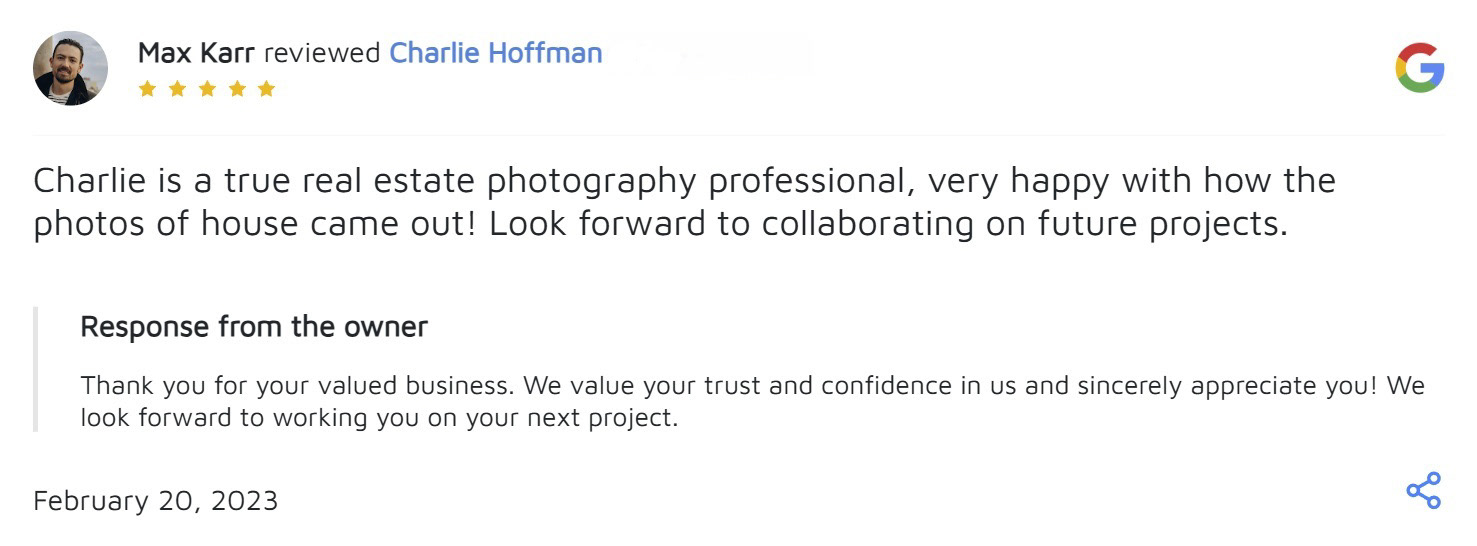
Task: Click the Google logo icon
Action: coord(1419,68)
